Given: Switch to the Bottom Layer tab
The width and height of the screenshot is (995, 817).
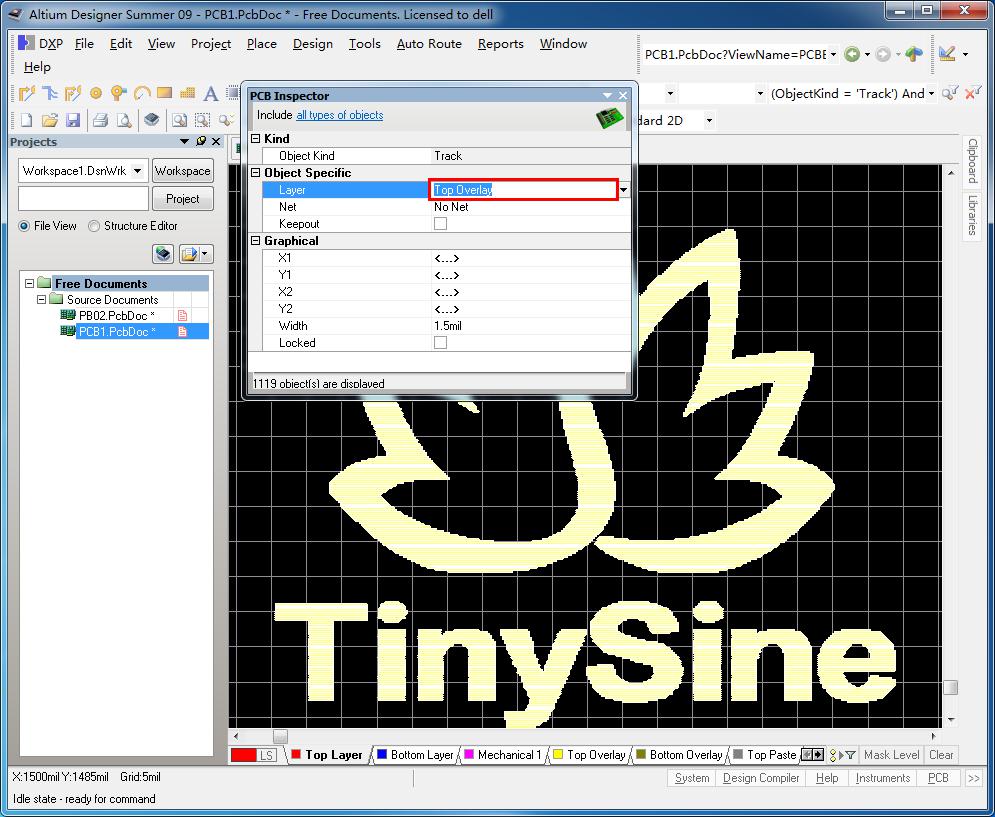Looking at the screenshot, I should 415,755.
